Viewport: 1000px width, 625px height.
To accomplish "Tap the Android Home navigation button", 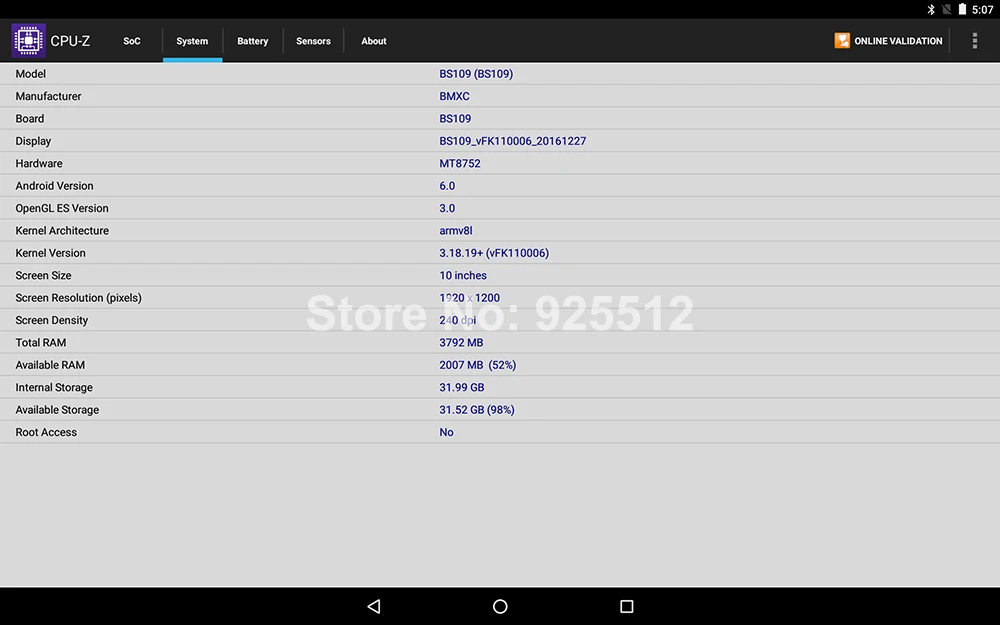I will point(500,606).
